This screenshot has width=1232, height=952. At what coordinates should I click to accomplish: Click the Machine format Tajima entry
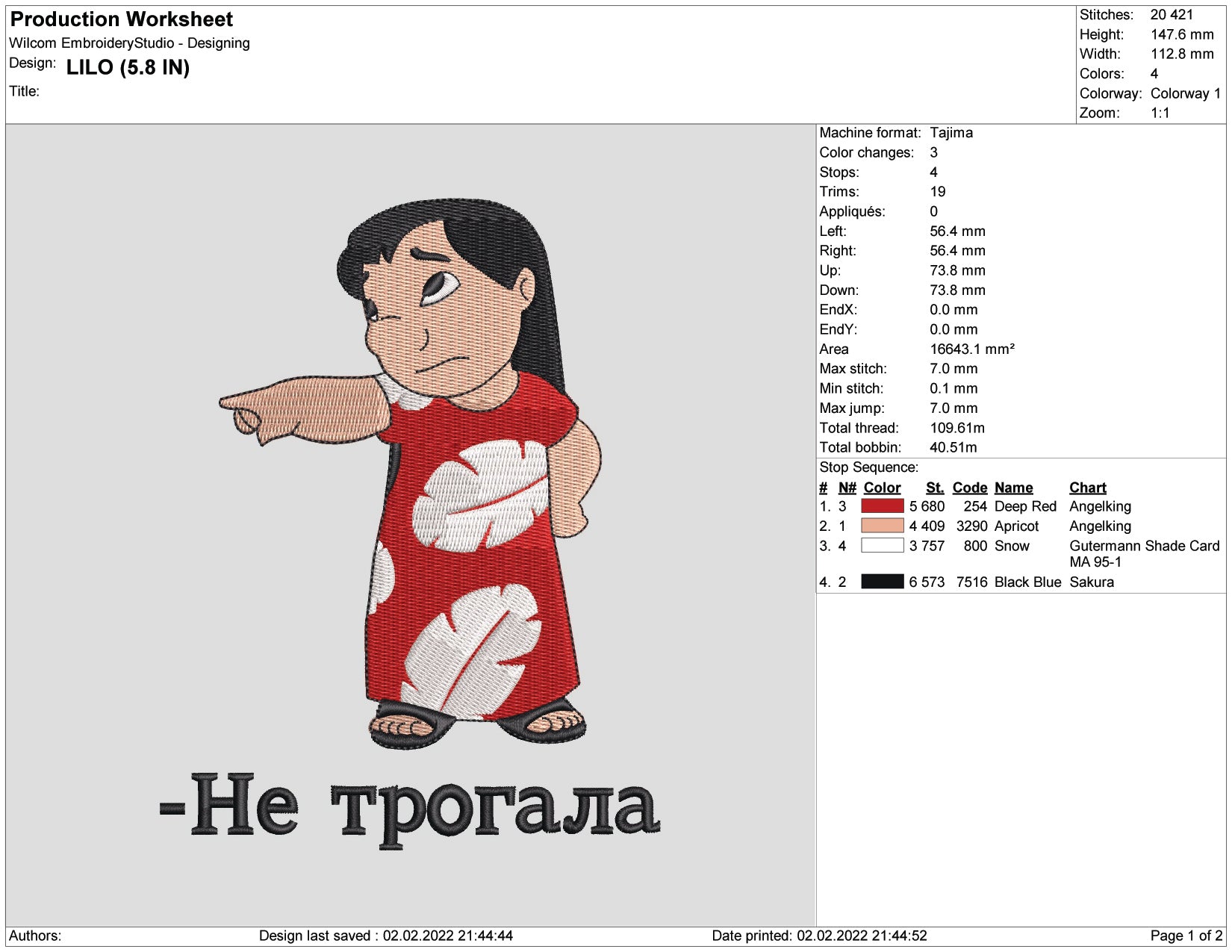click(896, 132)
